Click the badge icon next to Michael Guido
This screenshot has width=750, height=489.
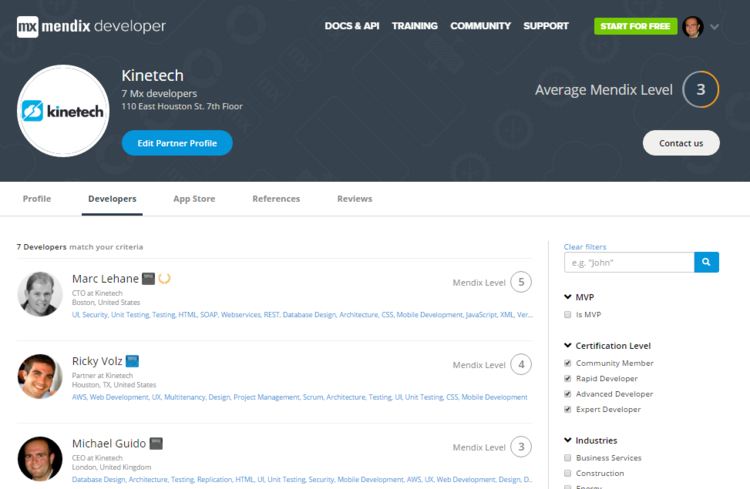coord(156,444)
